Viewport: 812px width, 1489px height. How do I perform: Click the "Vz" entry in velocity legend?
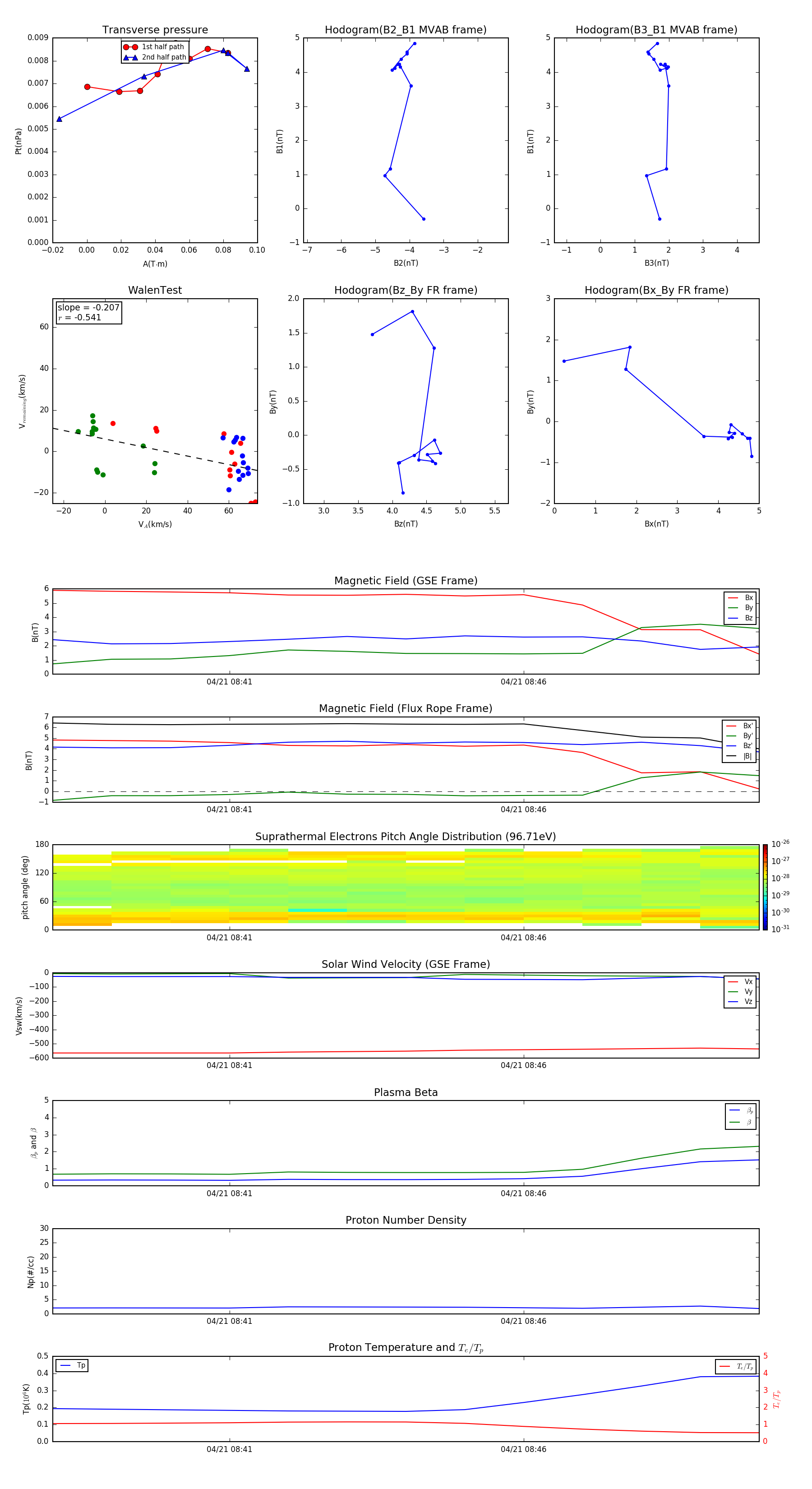(740, 1002)
